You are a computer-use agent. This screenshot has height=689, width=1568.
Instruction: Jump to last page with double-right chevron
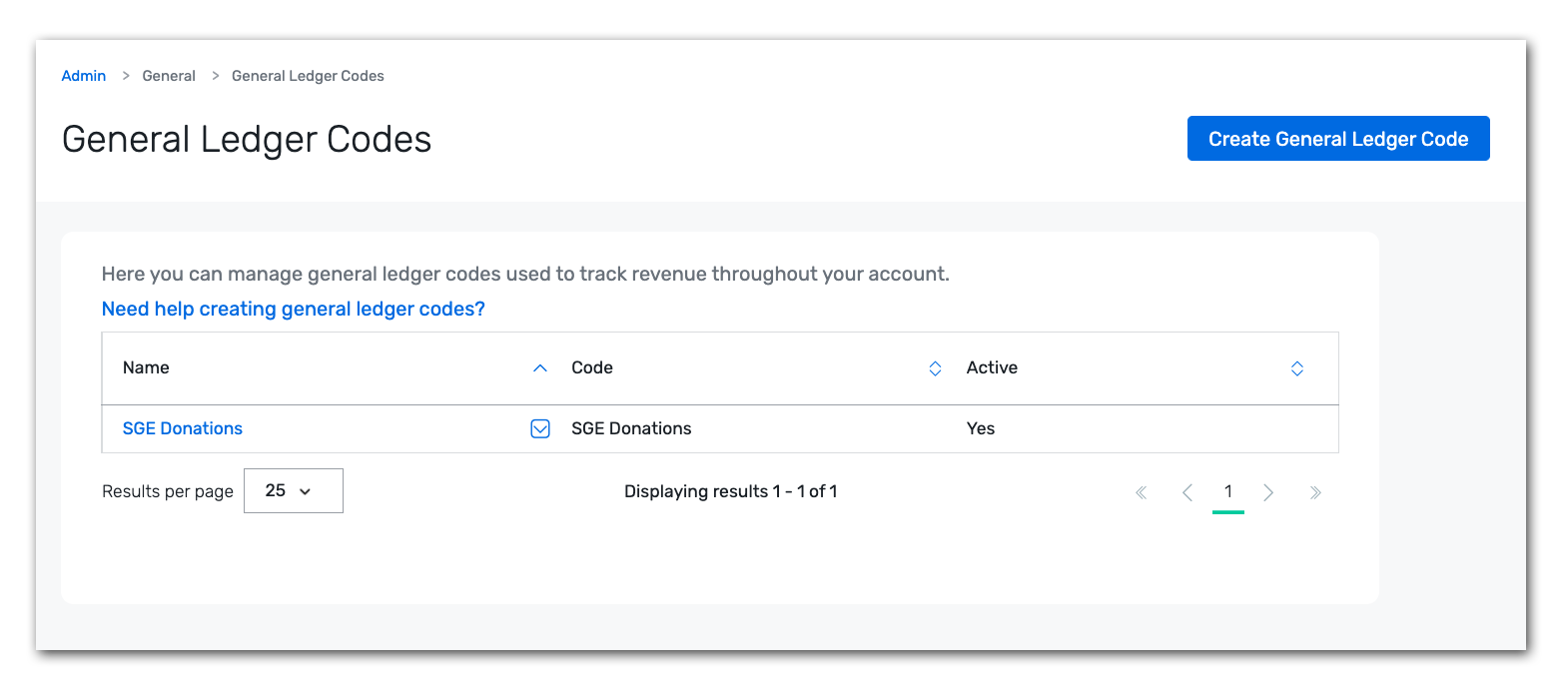[1315, 491]
